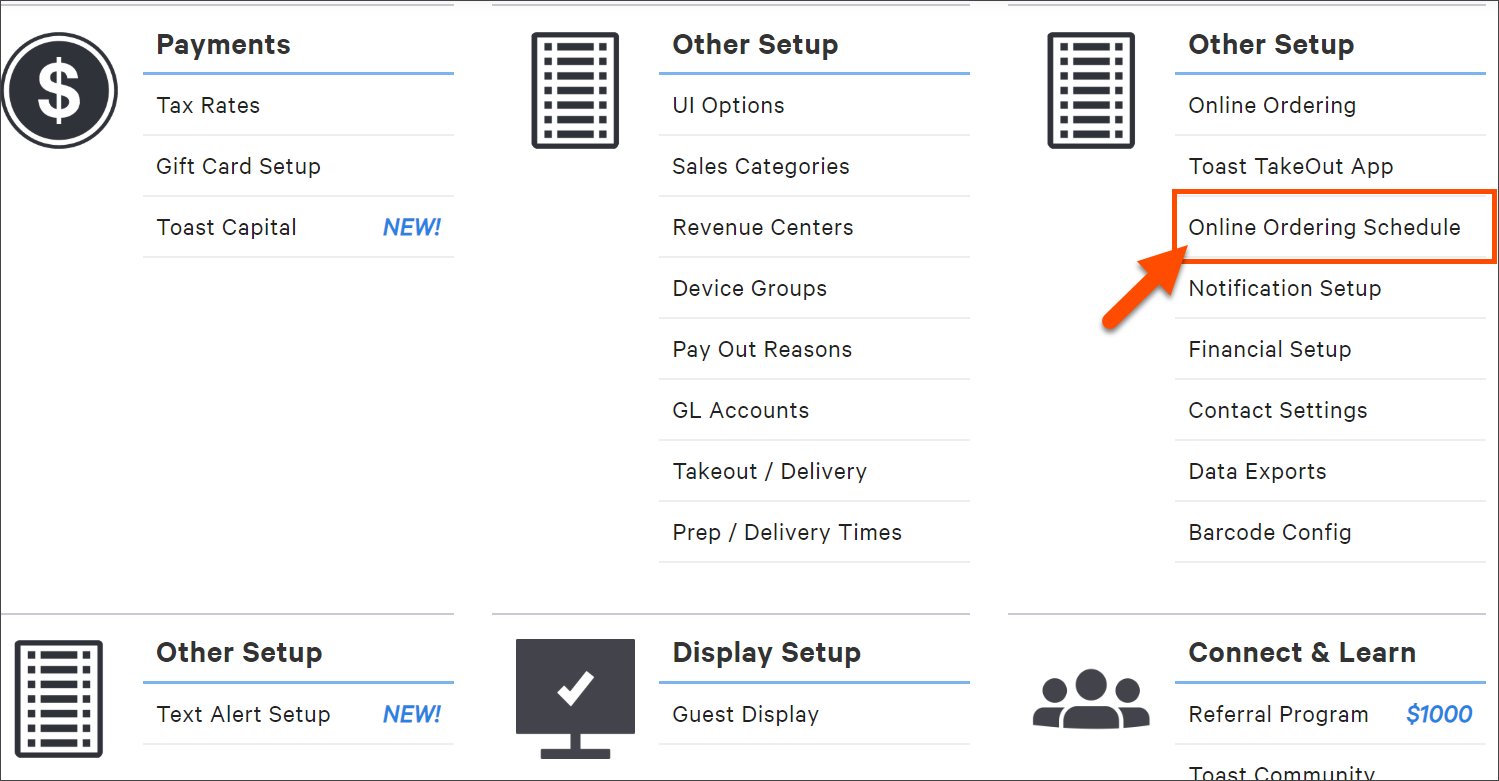Open Pay Out Reasons
Screen dimensions: 1499x781
click(x=762, y=349)
